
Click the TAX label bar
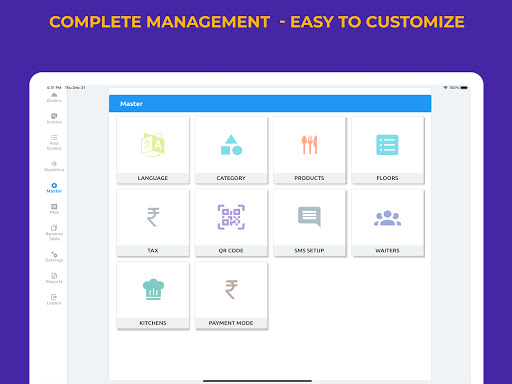pyautogui.click(x=153, y=250)
